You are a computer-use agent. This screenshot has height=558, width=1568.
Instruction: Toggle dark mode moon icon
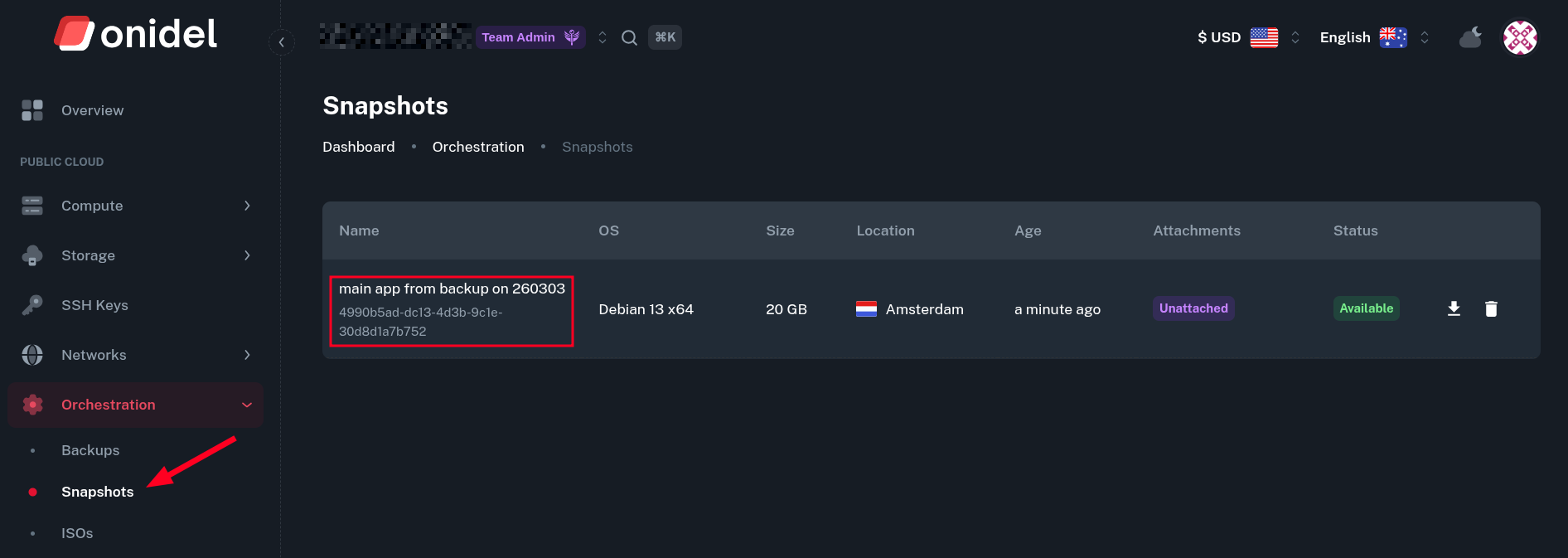[x=1470, y=37]
